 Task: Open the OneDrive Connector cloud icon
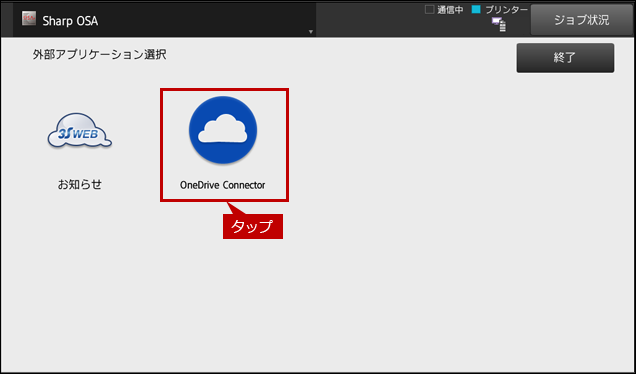click(x=223, y=130)
